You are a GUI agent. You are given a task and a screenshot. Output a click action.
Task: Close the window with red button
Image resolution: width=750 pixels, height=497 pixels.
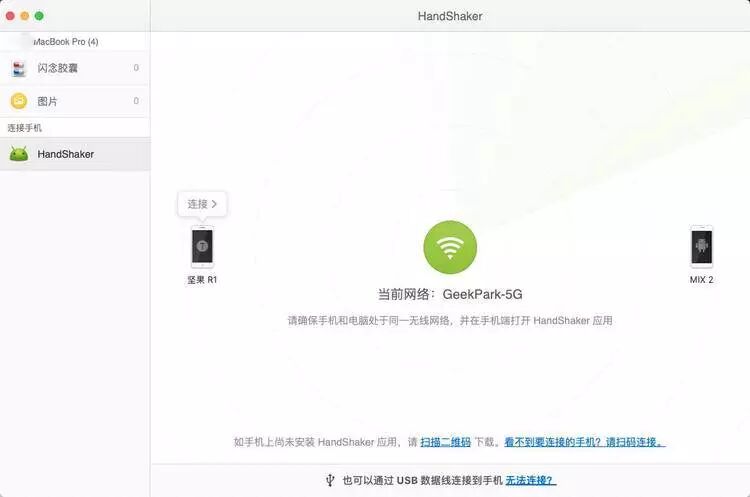(10, 16)
